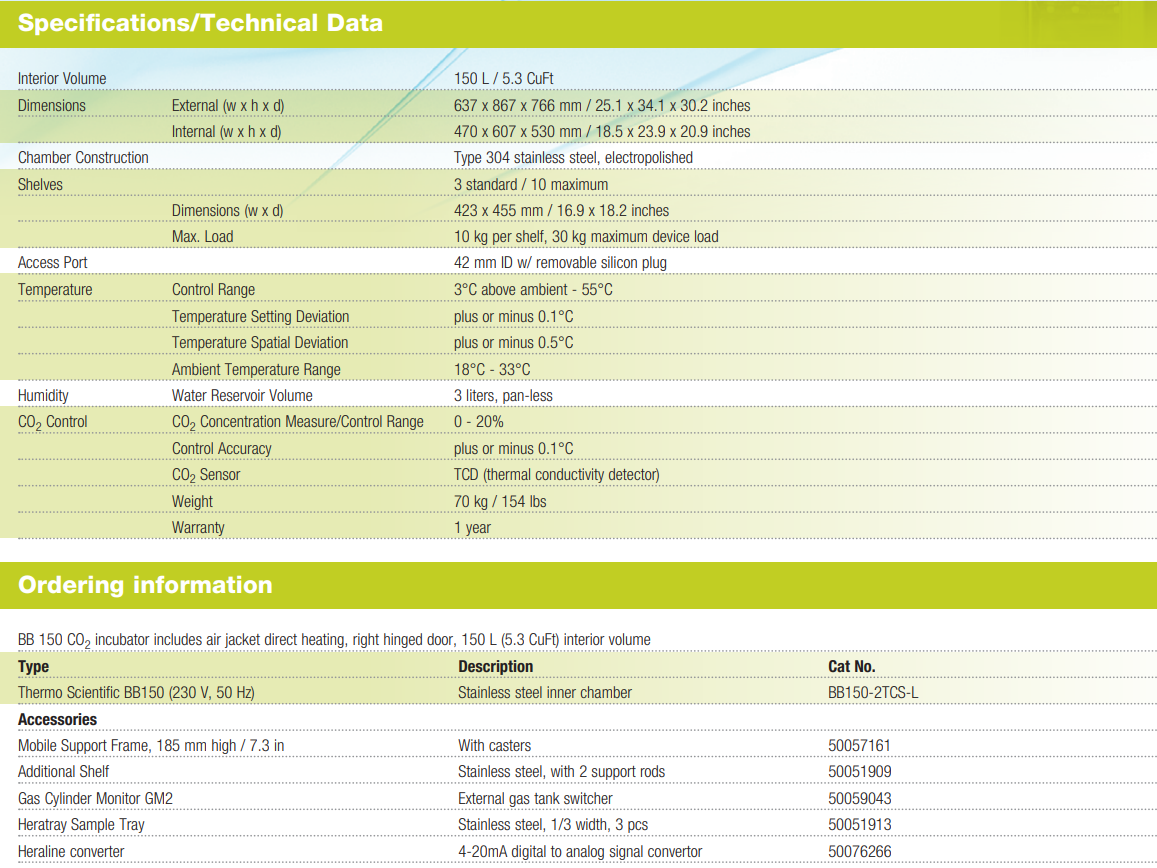Click the 'Access Port' label
This screenshot has width=1157, height=868.
[52, 263]
